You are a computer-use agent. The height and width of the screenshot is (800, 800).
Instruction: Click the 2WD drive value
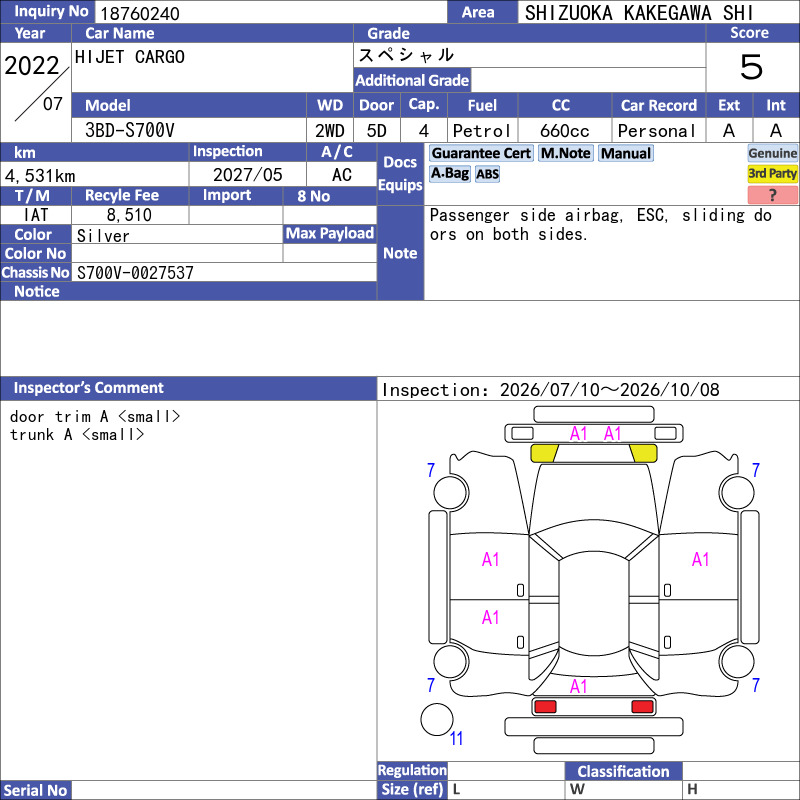[330, 131]
